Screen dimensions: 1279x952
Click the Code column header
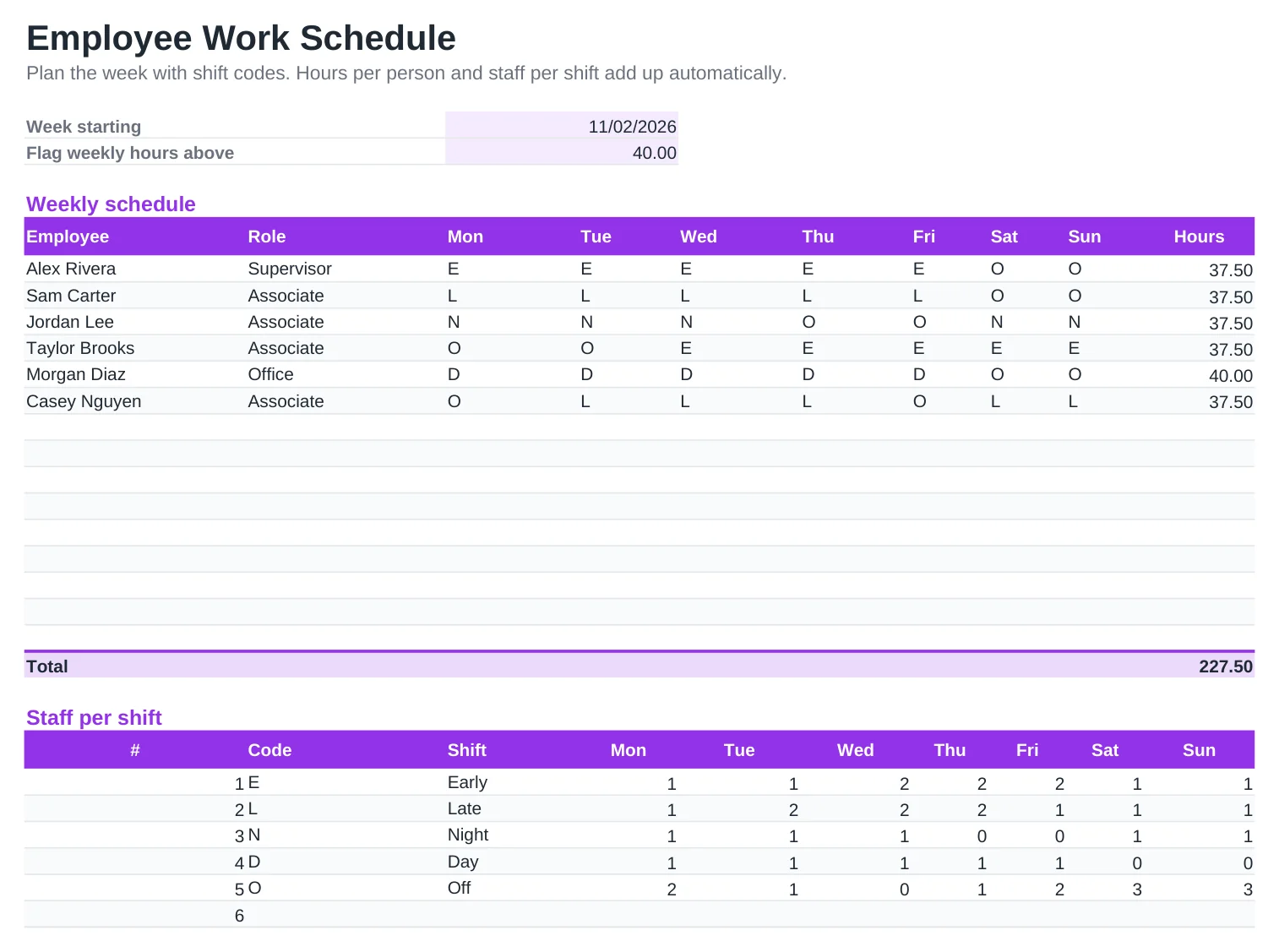click(x=269, y=750)
